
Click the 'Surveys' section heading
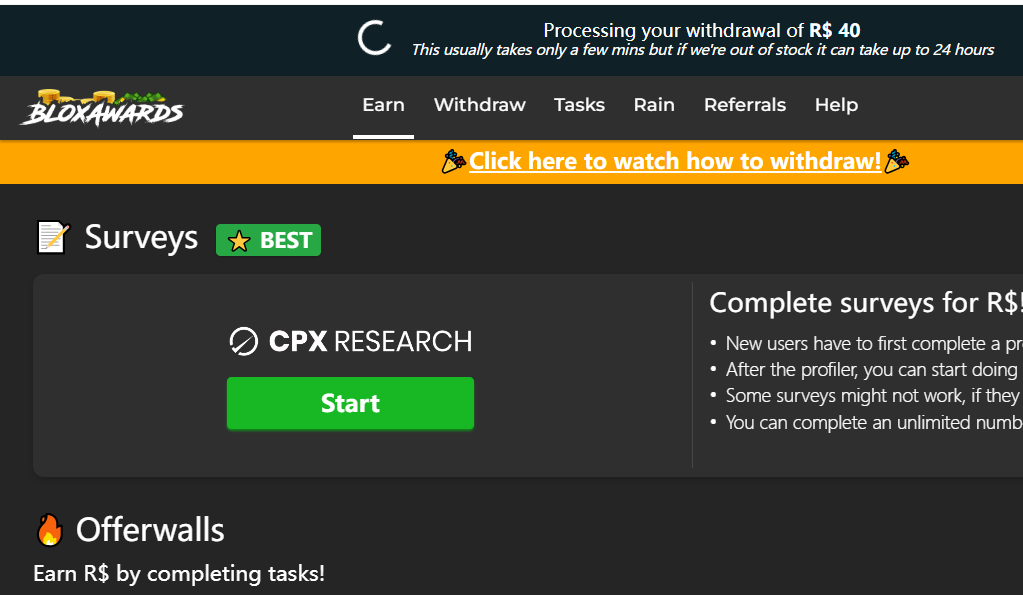(141, 237)
